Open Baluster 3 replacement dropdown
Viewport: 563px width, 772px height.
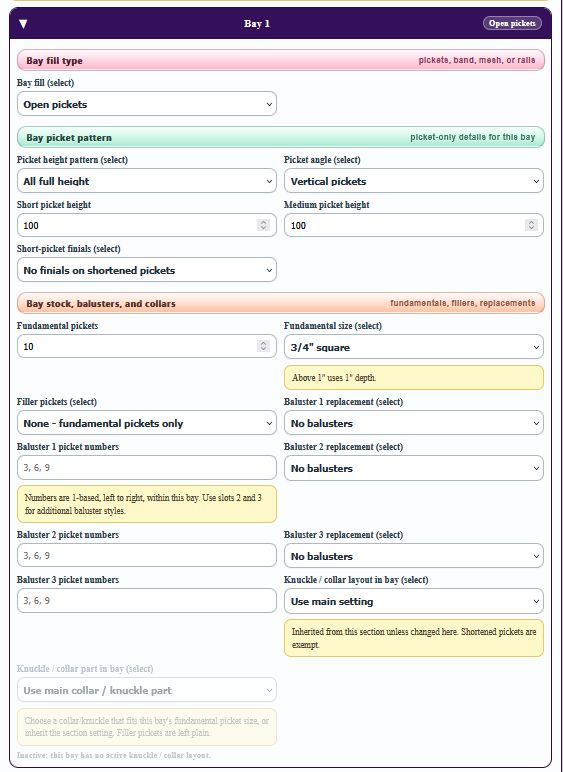(x=414, y=556)
